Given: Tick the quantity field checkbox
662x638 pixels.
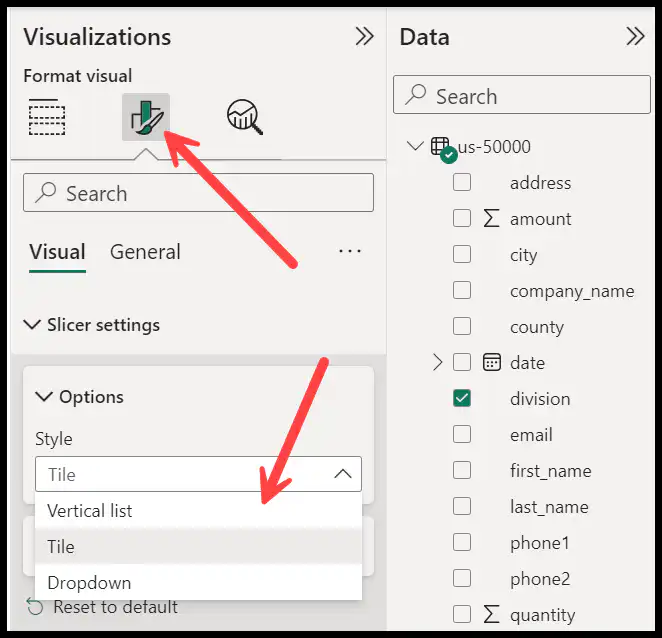Looking at the screenshot, I should point(462,614).
